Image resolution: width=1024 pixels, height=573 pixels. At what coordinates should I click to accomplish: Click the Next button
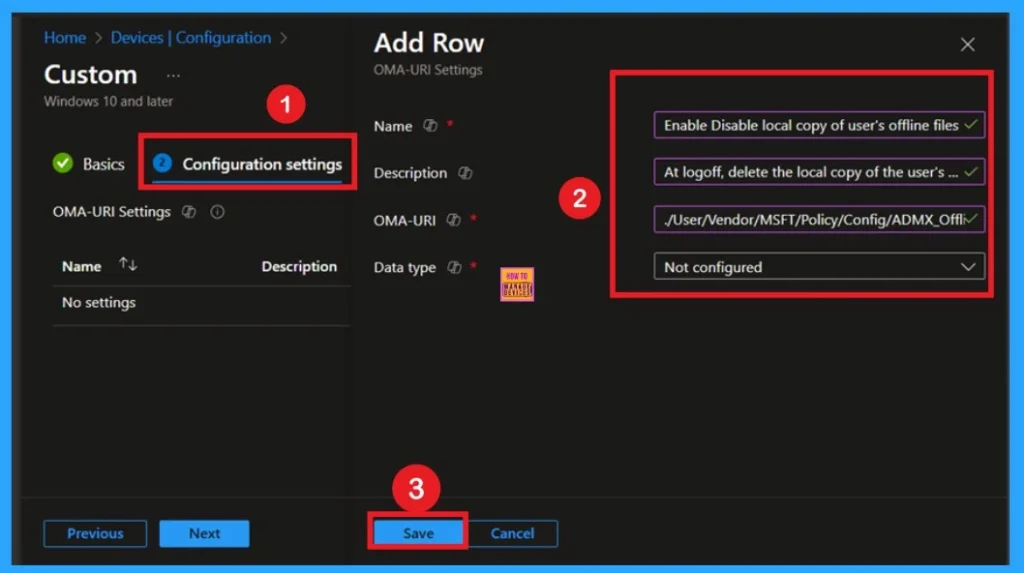point(204,533)
